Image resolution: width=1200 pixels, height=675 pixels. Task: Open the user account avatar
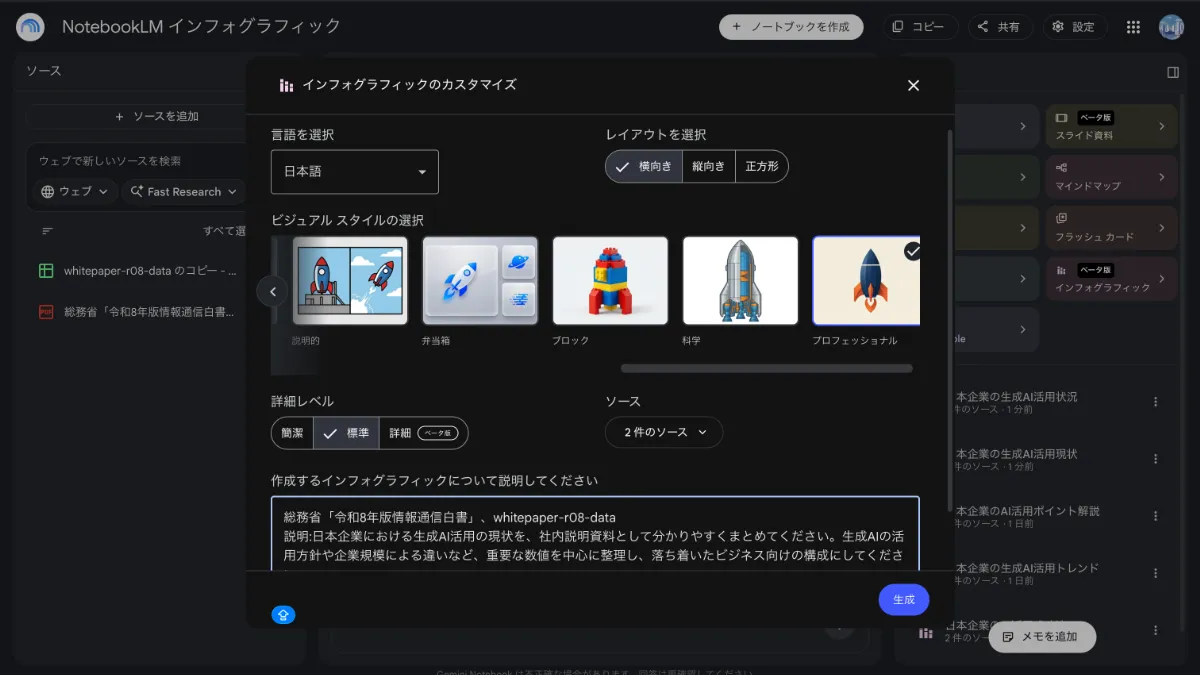[x=1171, y=27]
